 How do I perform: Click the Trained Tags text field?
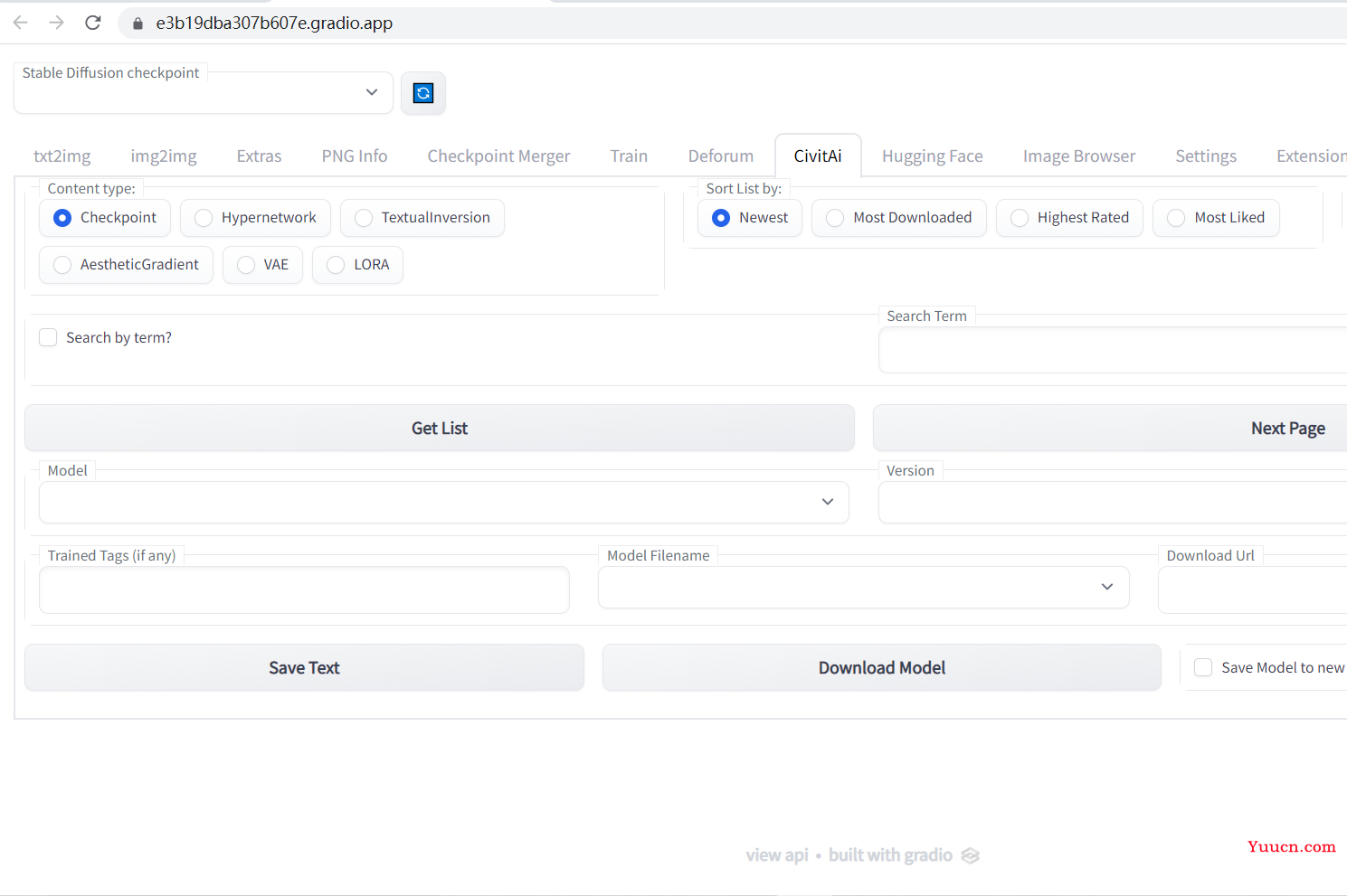coord(304,589)
